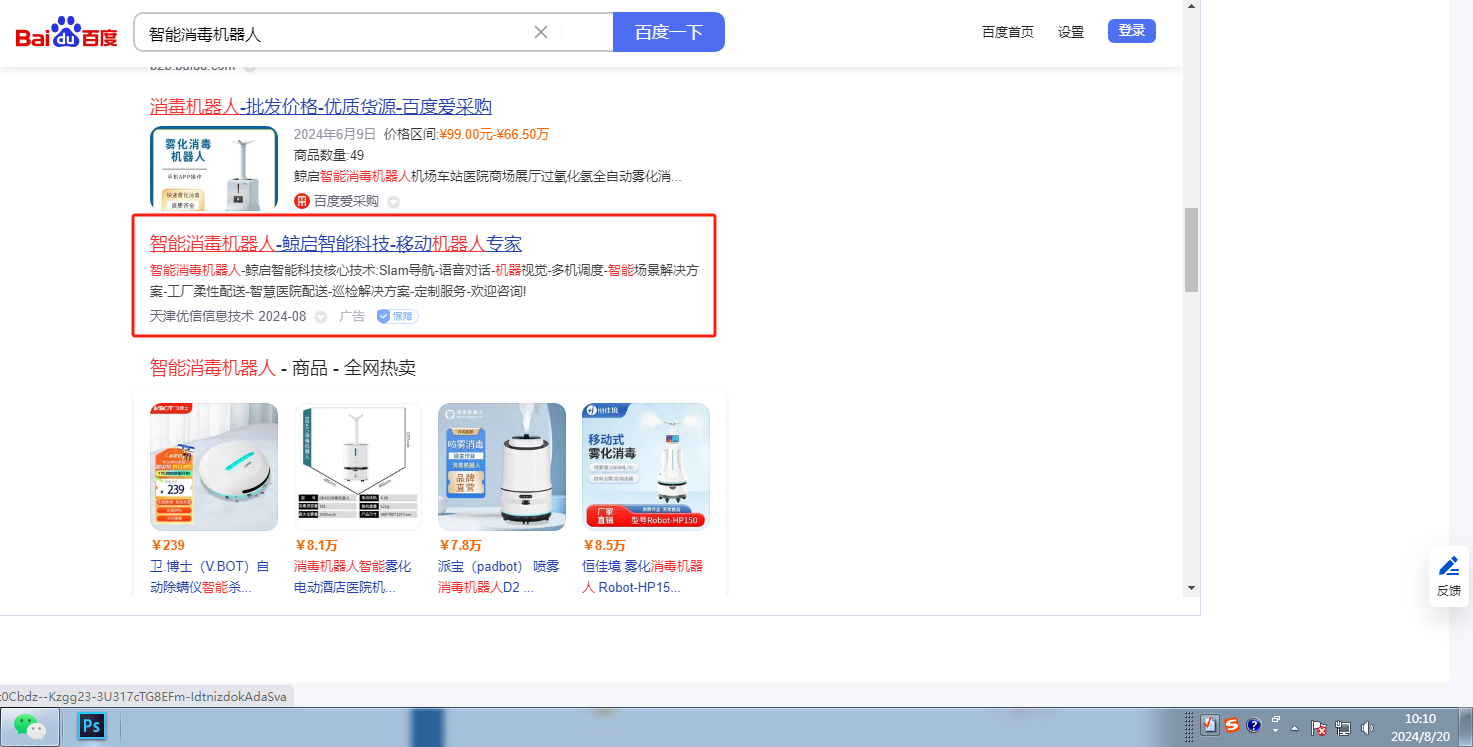Click the volume speaker tray icon
Viewport: 1473px width, 747px height.
(1366, 727)
